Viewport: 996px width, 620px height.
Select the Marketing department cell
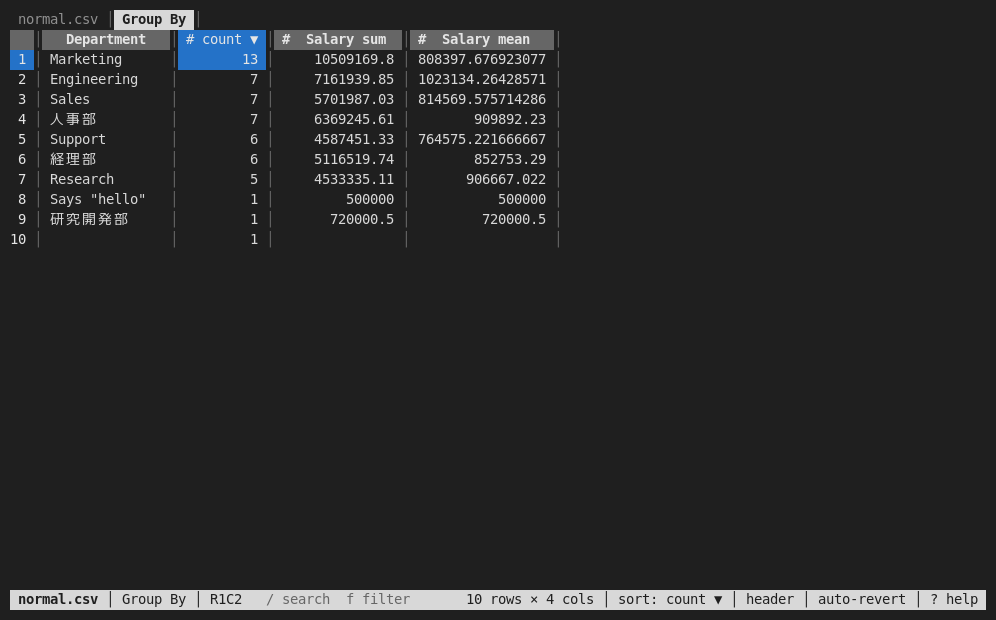point(106,60)
